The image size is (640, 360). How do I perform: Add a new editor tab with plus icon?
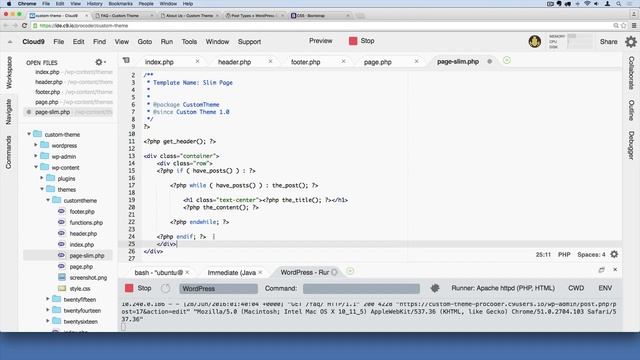point(507,60)
